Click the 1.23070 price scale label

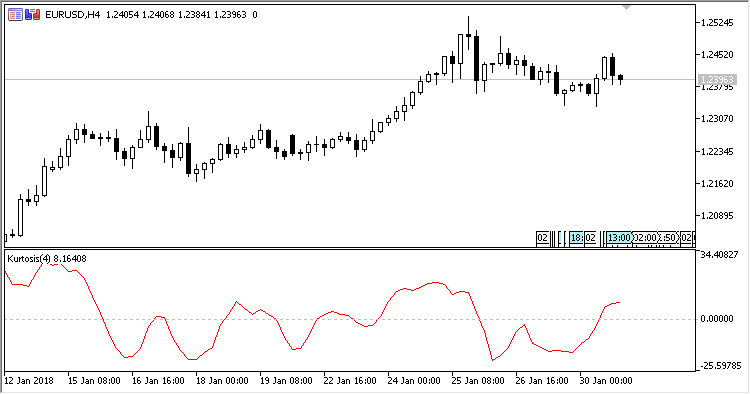[x=717, y=119]
